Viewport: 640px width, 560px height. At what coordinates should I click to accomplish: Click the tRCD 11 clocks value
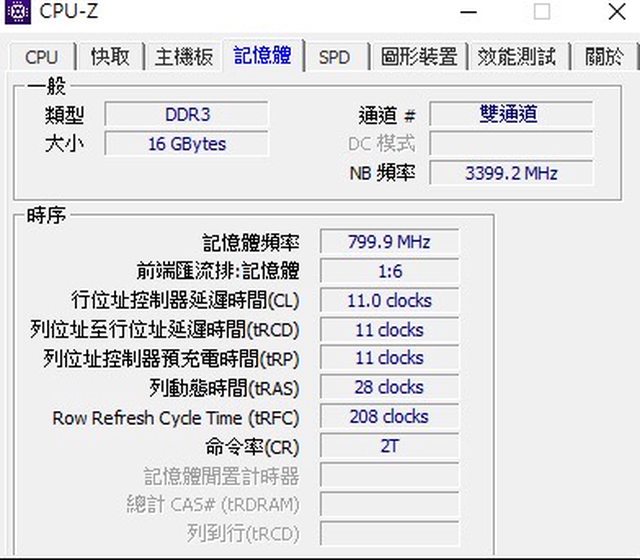389,330
